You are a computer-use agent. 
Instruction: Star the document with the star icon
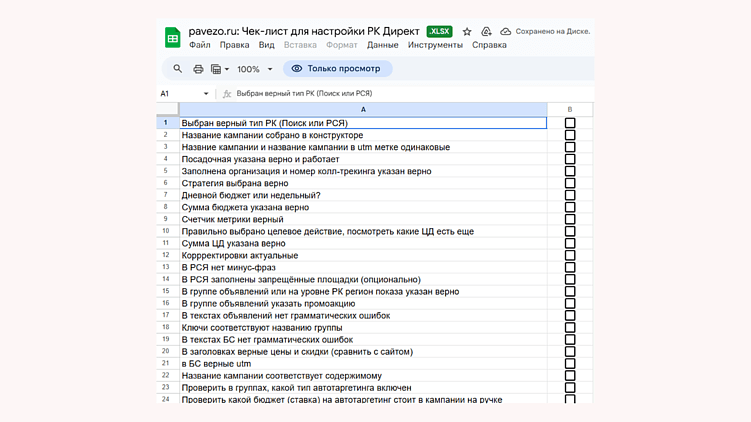(x=467, y=32)
